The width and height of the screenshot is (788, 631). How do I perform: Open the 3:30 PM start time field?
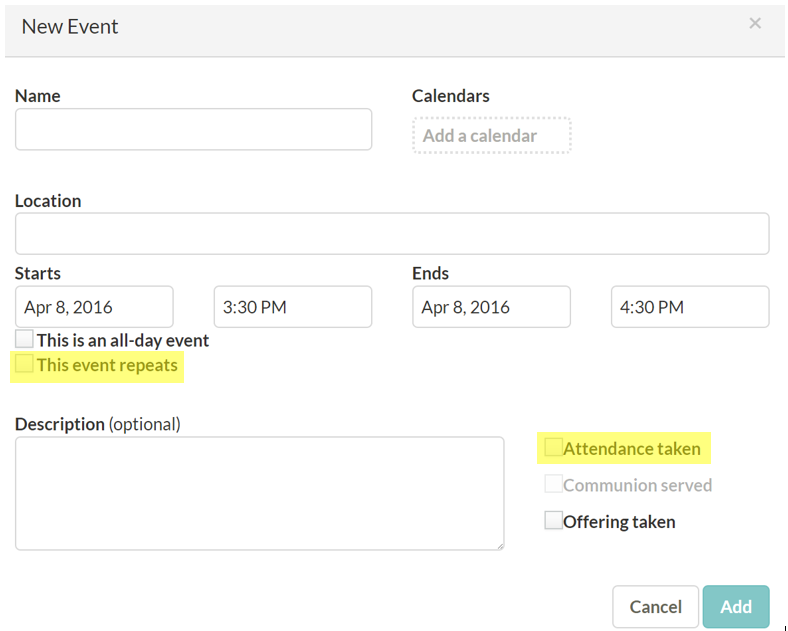click(293, 307)
